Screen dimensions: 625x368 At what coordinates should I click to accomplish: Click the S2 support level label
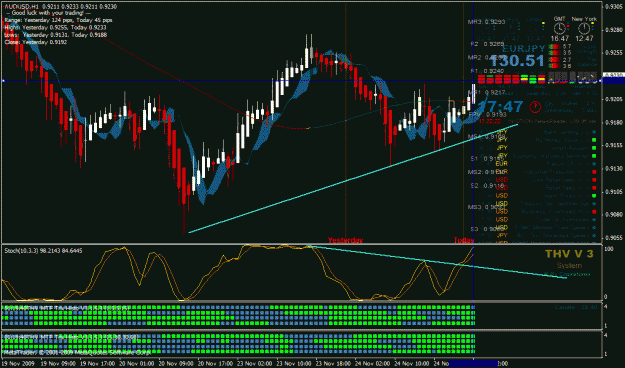[x=487, y=186]
